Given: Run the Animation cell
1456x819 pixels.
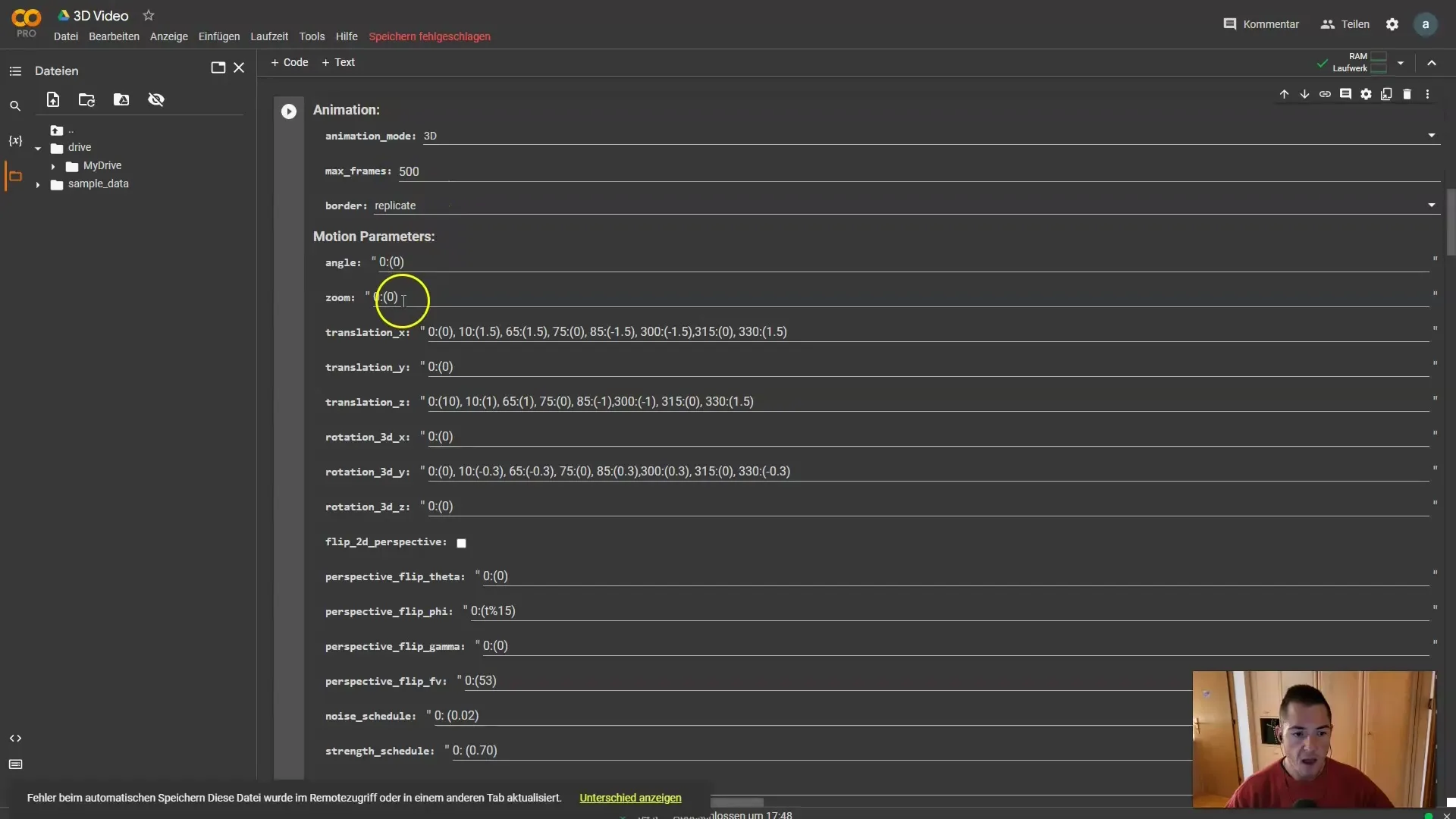Looking at the screenshot, I should 289,111.
